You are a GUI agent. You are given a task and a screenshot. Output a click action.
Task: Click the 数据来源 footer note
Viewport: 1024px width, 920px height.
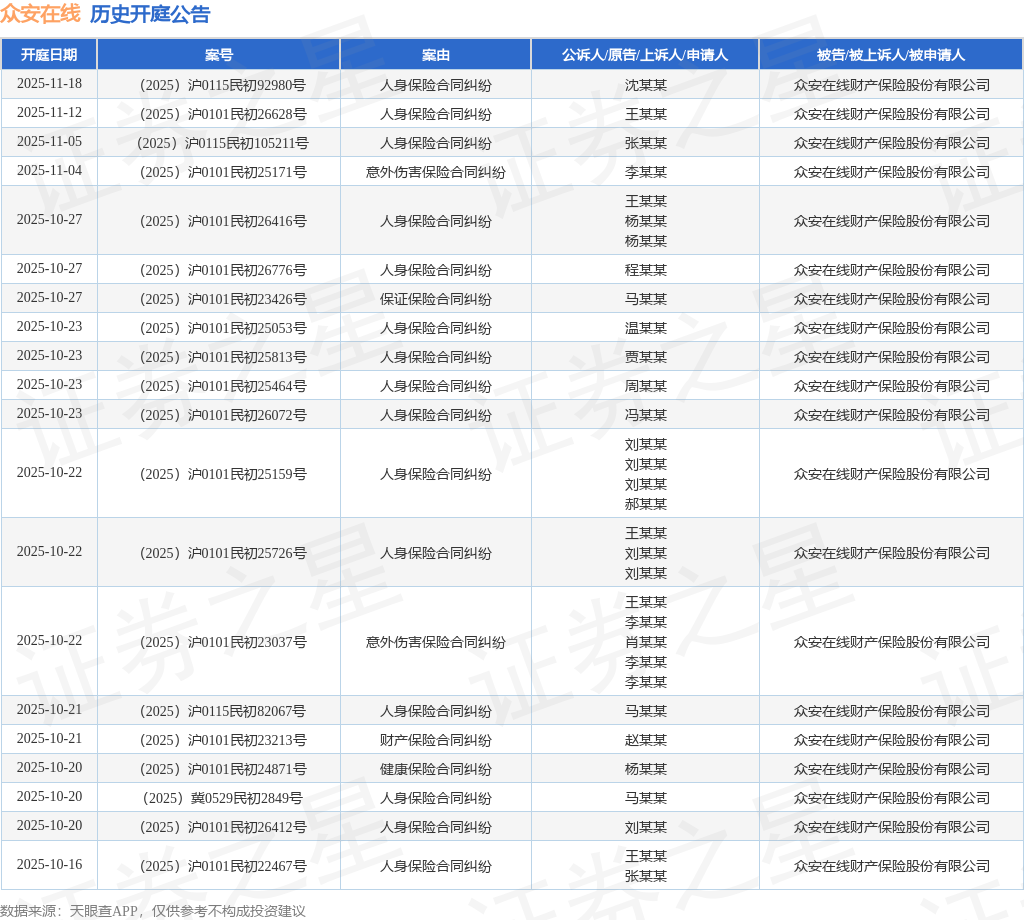click(x=153, y=911)
